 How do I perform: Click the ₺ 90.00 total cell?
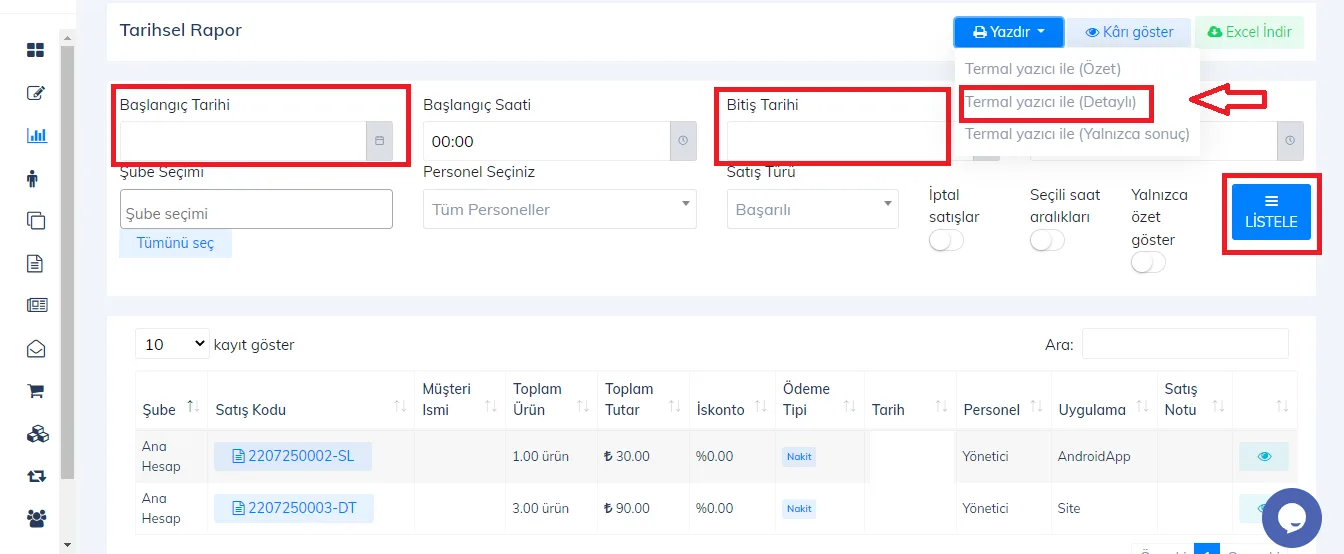(643, 508)
